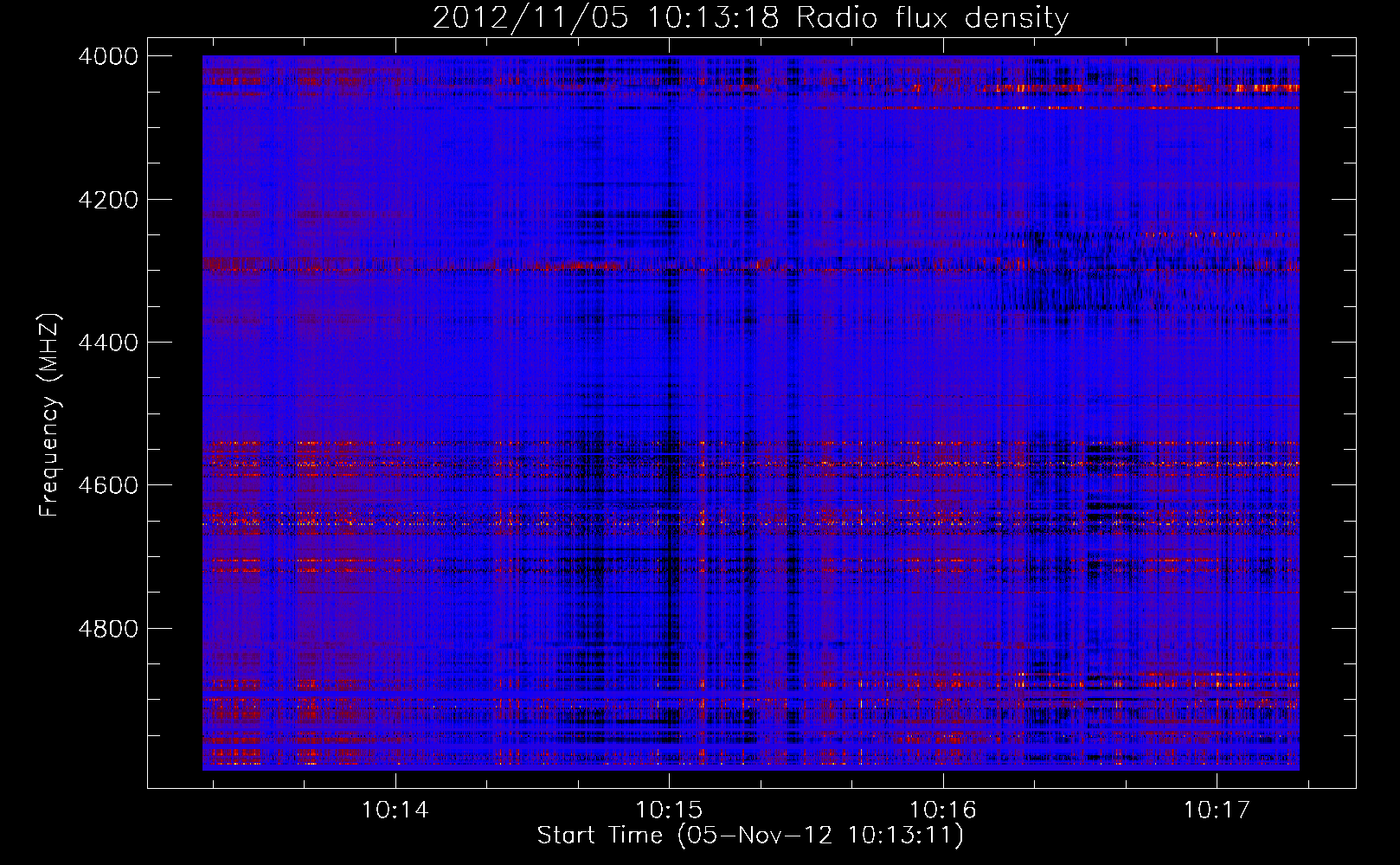Click the 4800 frequency axis label
Image resolution: width=1400 pixels, height=865 pixels.
(x=108, y=628)
